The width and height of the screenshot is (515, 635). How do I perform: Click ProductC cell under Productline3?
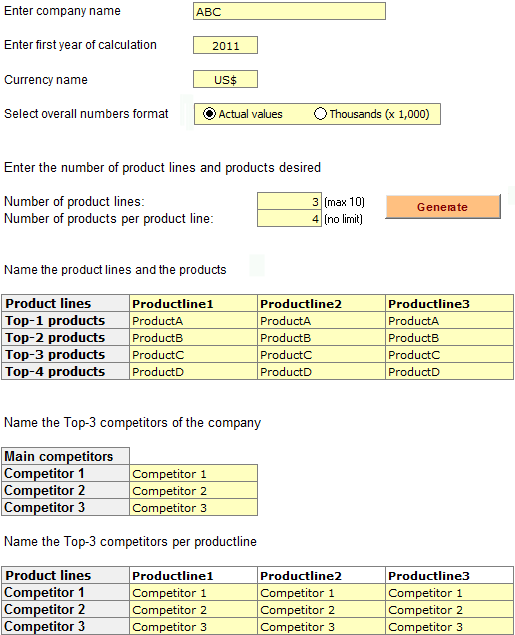[449, 354]
